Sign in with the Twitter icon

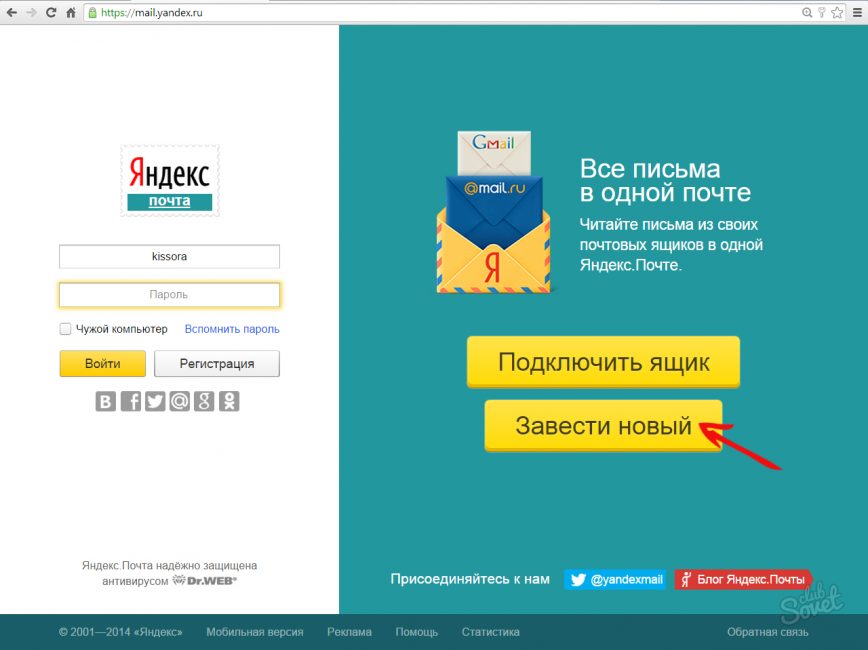pos(155,401)
